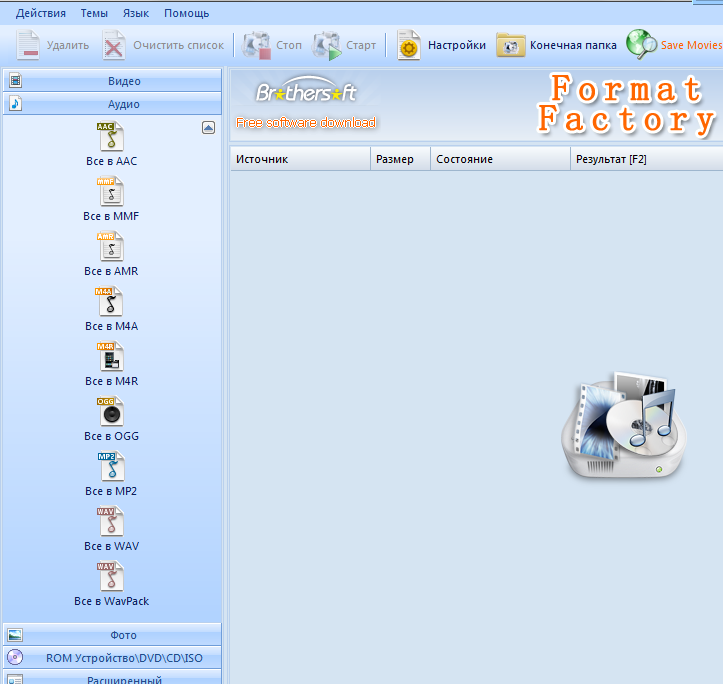Image resolution: width=723 pixels, height=684 pixels.
Task: Click the scroll-up arrow in the audio list
Action: click(208, 128)
